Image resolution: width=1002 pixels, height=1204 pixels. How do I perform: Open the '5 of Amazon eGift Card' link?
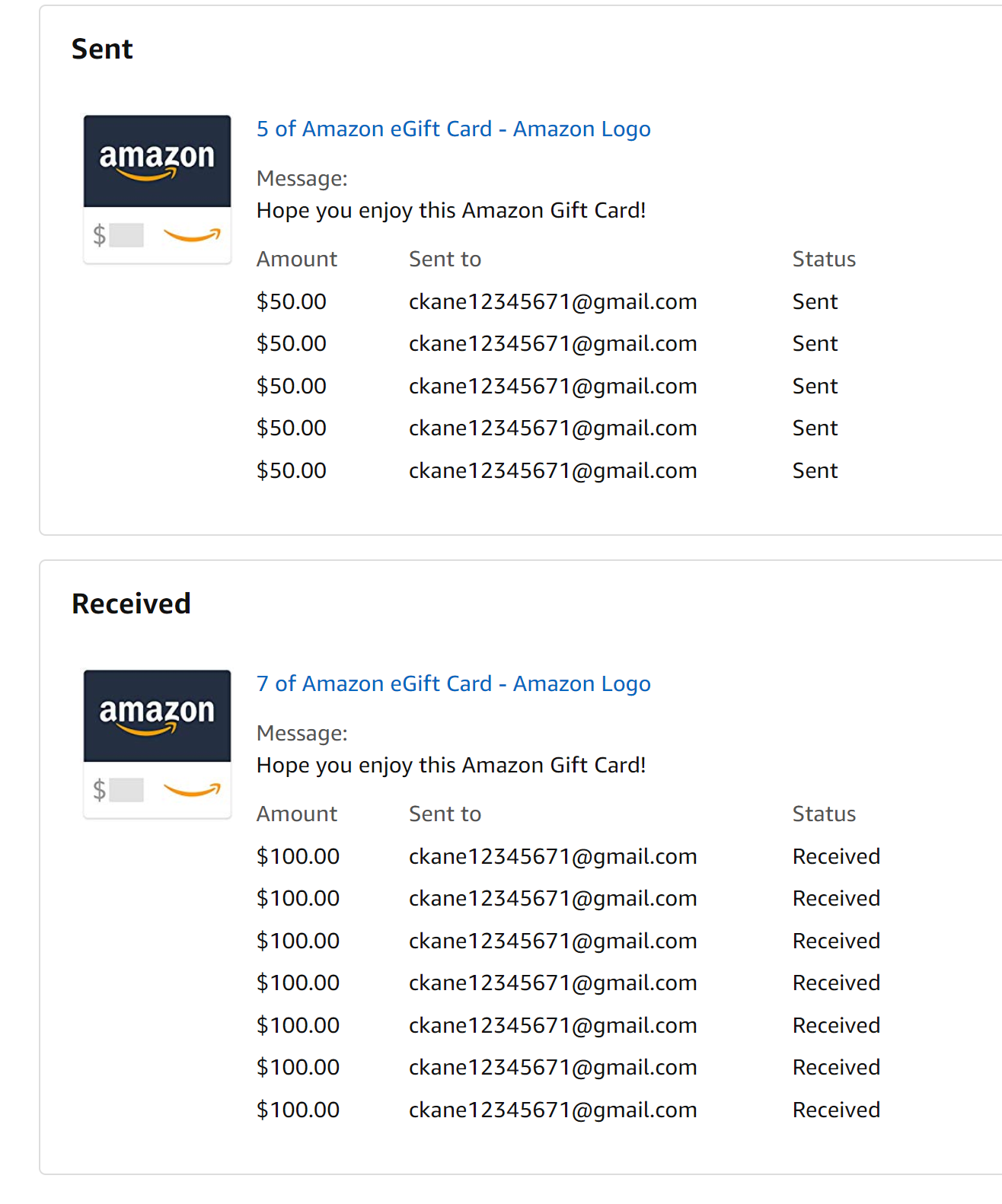[453, 129]
